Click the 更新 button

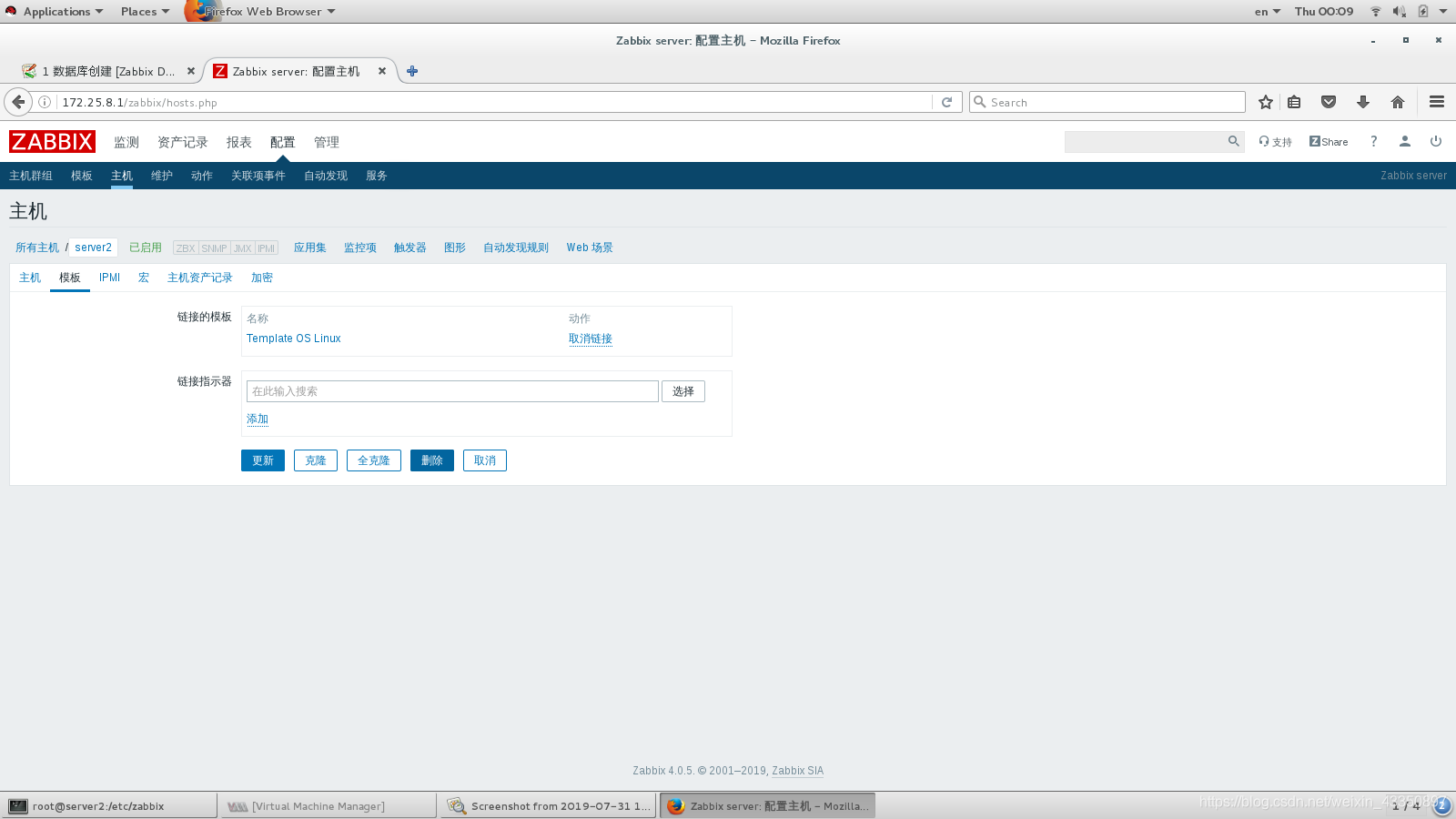coord(263,460)
